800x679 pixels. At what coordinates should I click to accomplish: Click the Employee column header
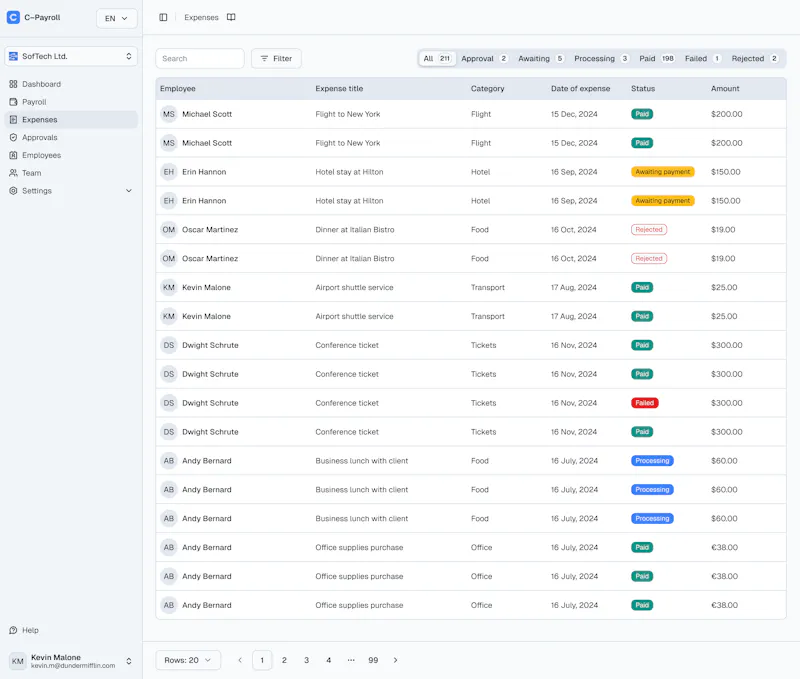click(178, 89)
